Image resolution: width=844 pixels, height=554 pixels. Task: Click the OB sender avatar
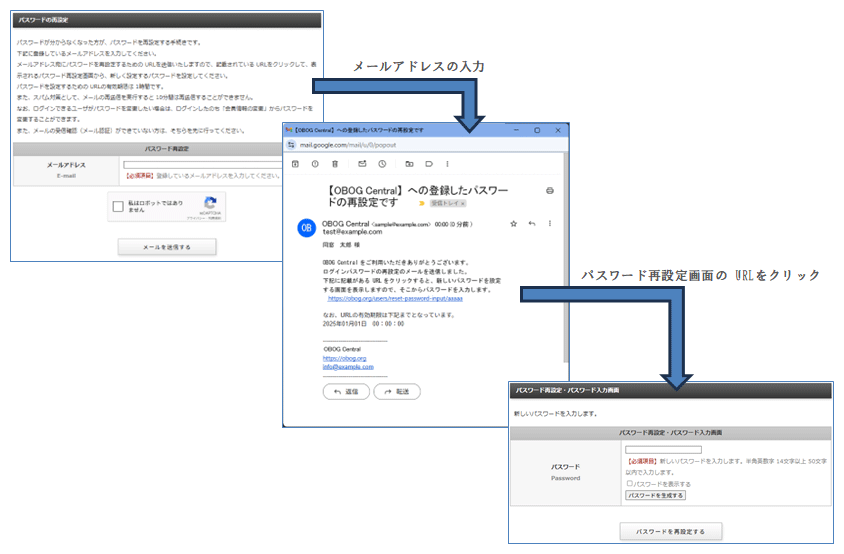[x=306, y=228]
